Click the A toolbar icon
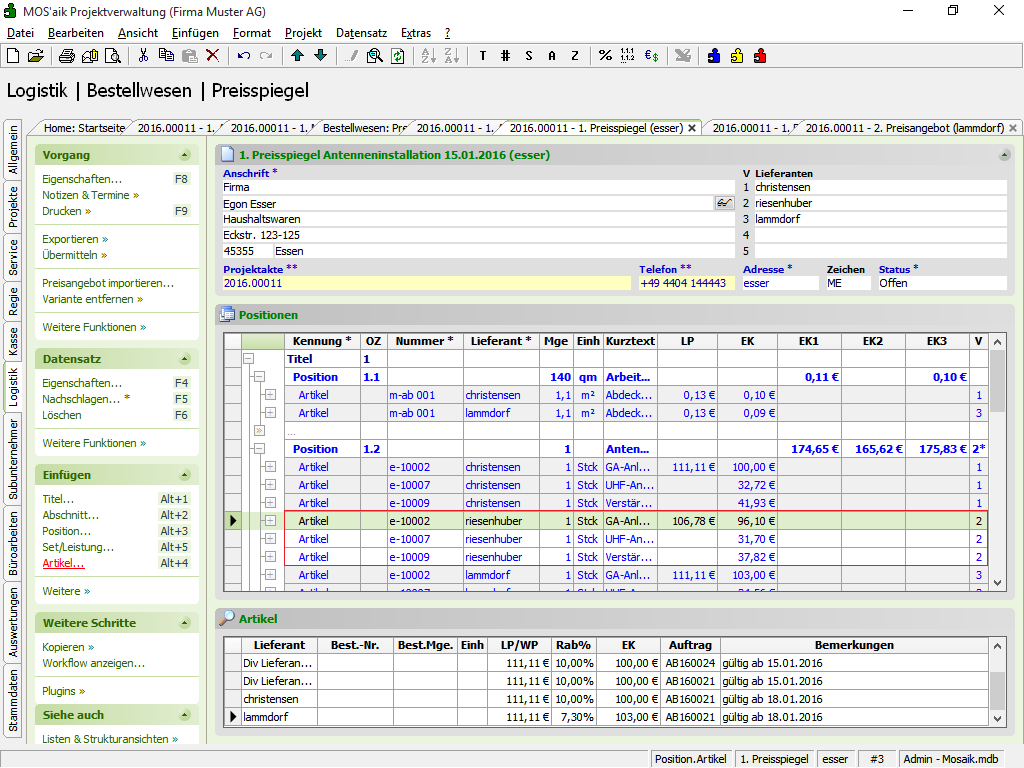1024x768 pixels. pyautogui.click(x=552, y=56)
